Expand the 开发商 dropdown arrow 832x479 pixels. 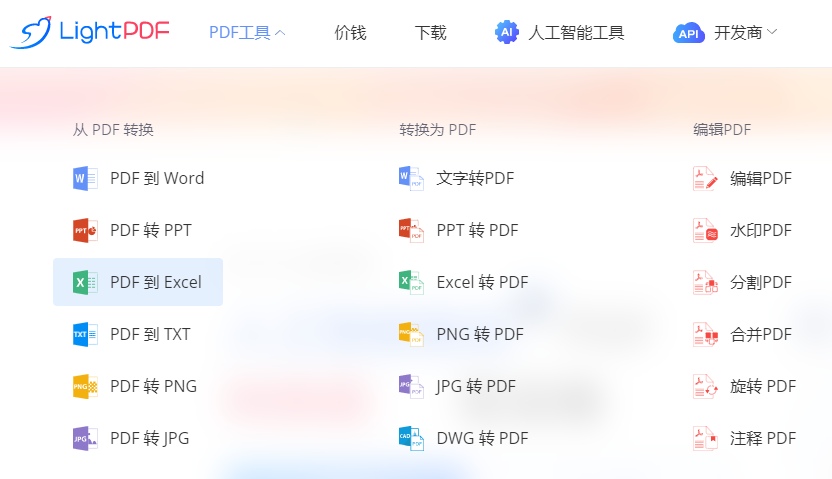tap(772, 32)
